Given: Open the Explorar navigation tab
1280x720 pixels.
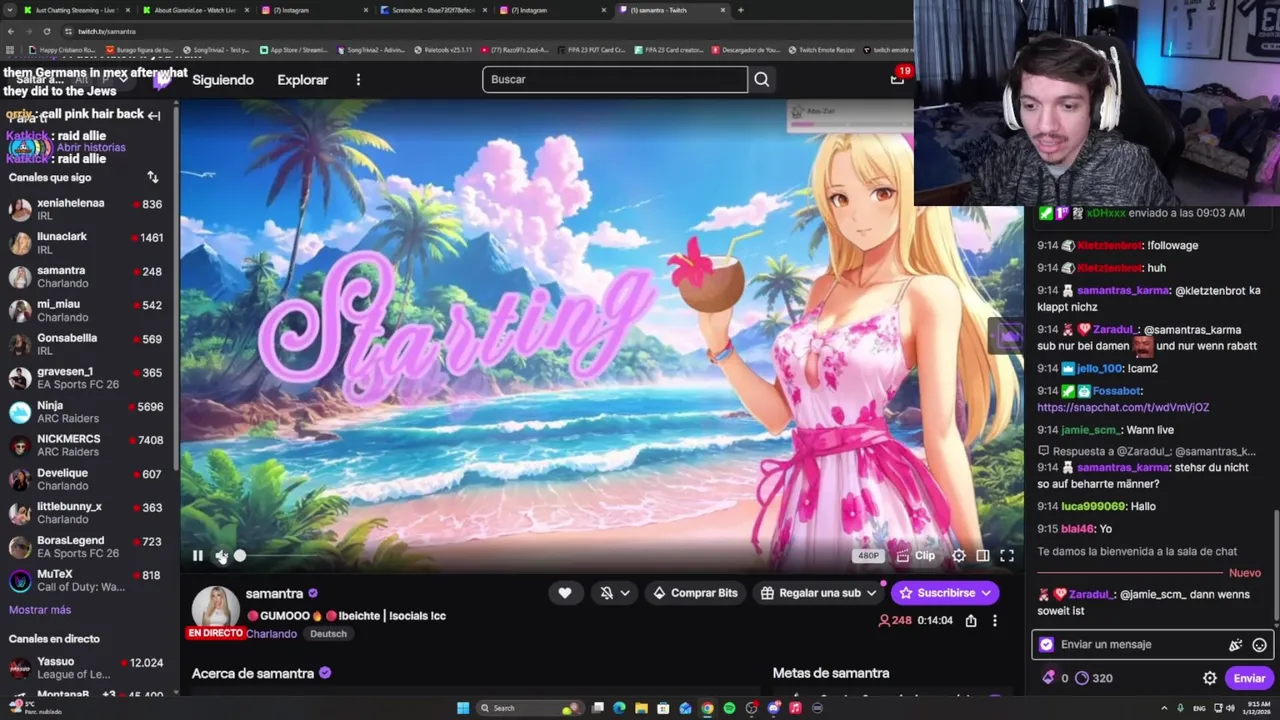Looking at the screenshot, I should (302, 80).
